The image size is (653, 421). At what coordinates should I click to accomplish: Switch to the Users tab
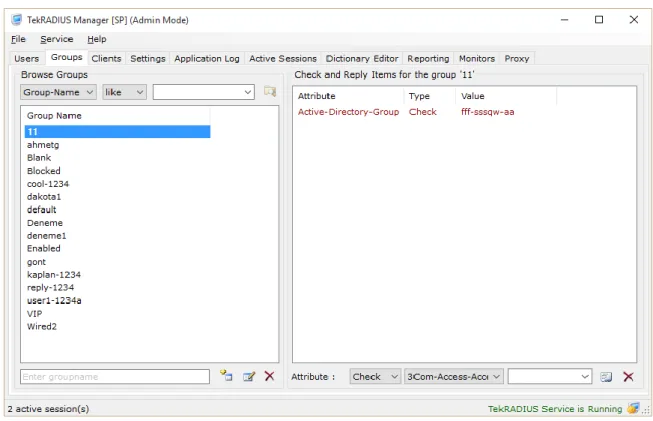tap(27, 59)
